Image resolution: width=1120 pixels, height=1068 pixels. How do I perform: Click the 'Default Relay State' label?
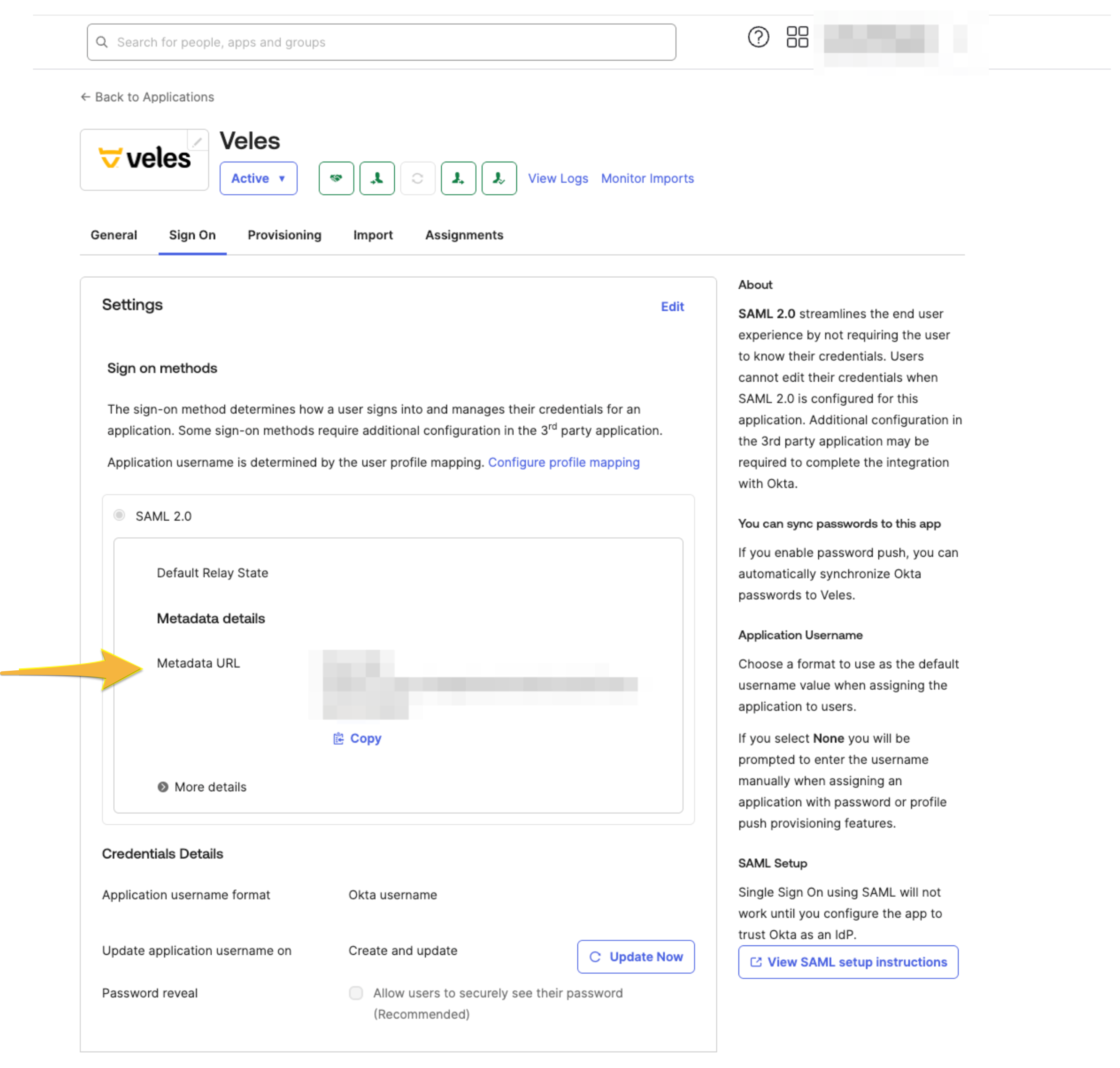coord(212,573)
